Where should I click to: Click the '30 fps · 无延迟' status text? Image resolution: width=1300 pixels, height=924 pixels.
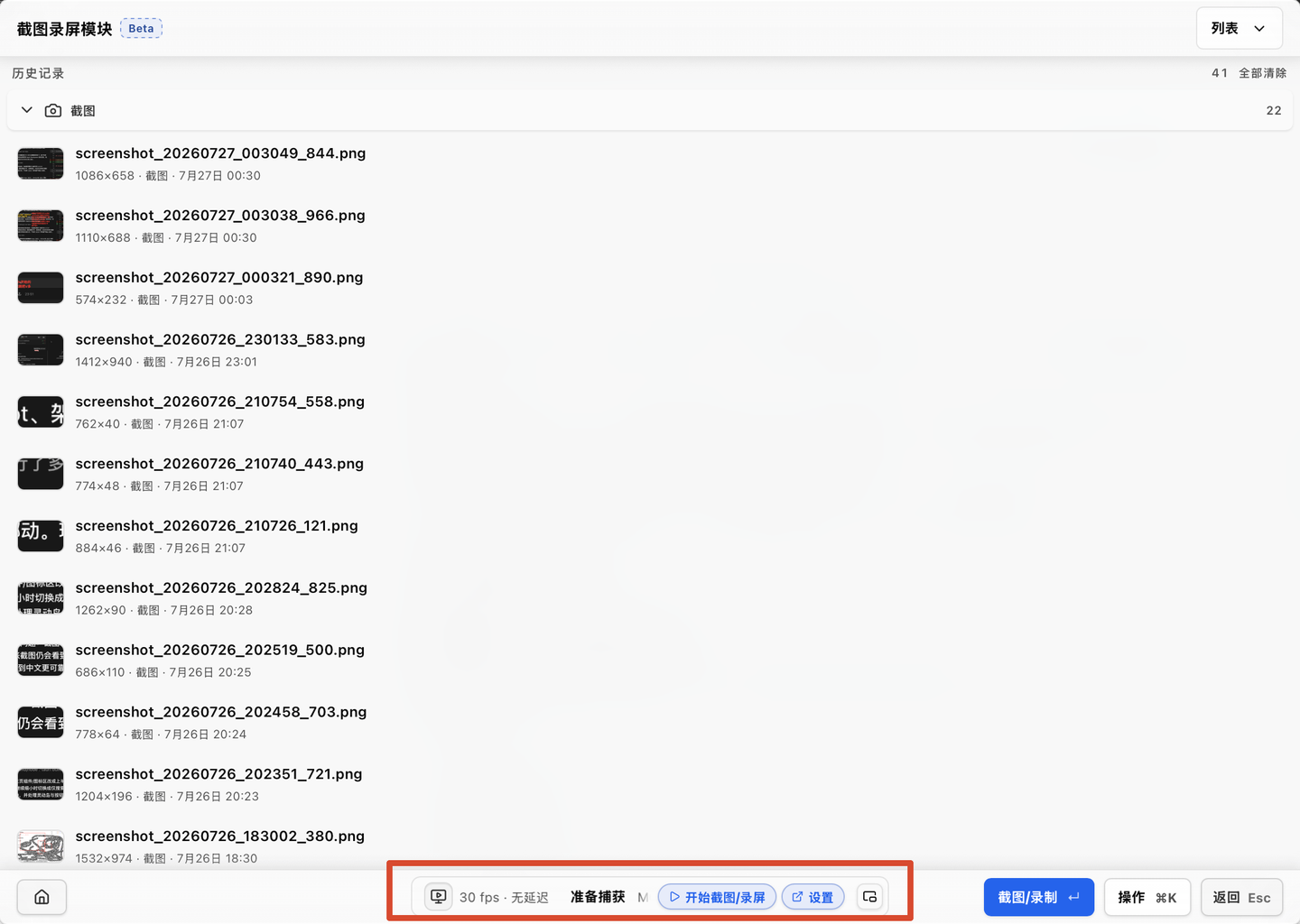(504, 898)
